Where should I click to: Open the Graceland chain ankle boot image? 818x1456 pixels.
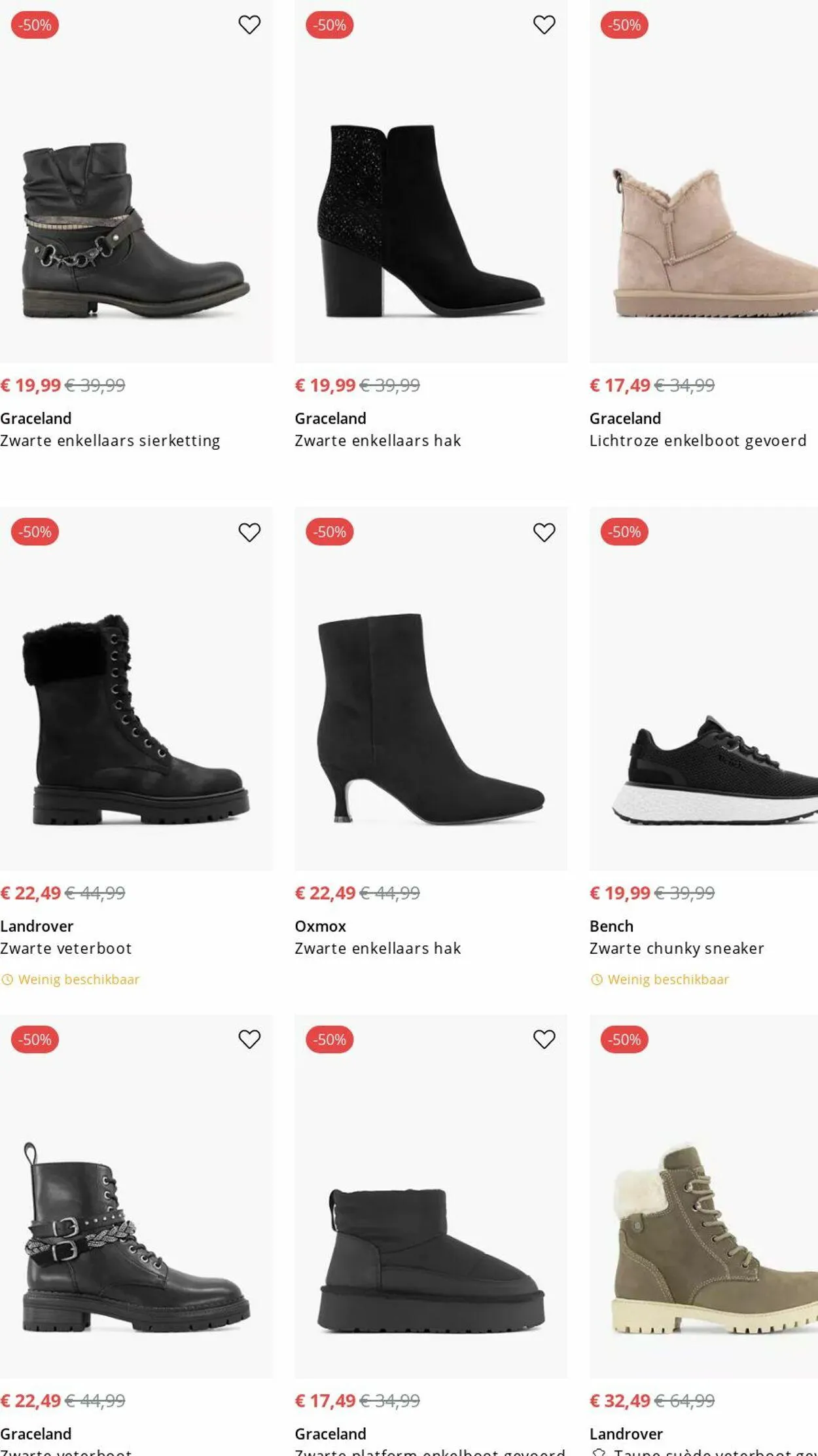(136, 229)
